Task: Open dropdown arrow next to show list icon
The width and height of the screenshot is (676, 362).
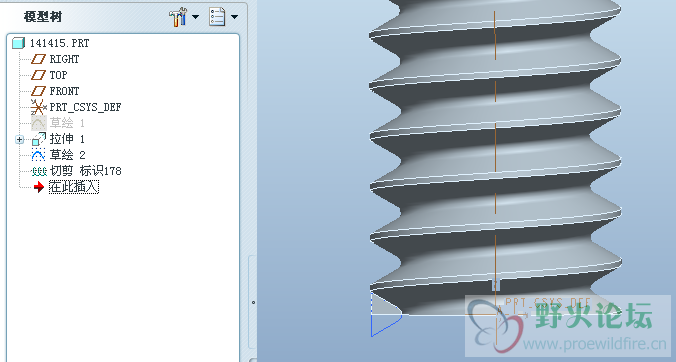Action: tap(235, 17)
